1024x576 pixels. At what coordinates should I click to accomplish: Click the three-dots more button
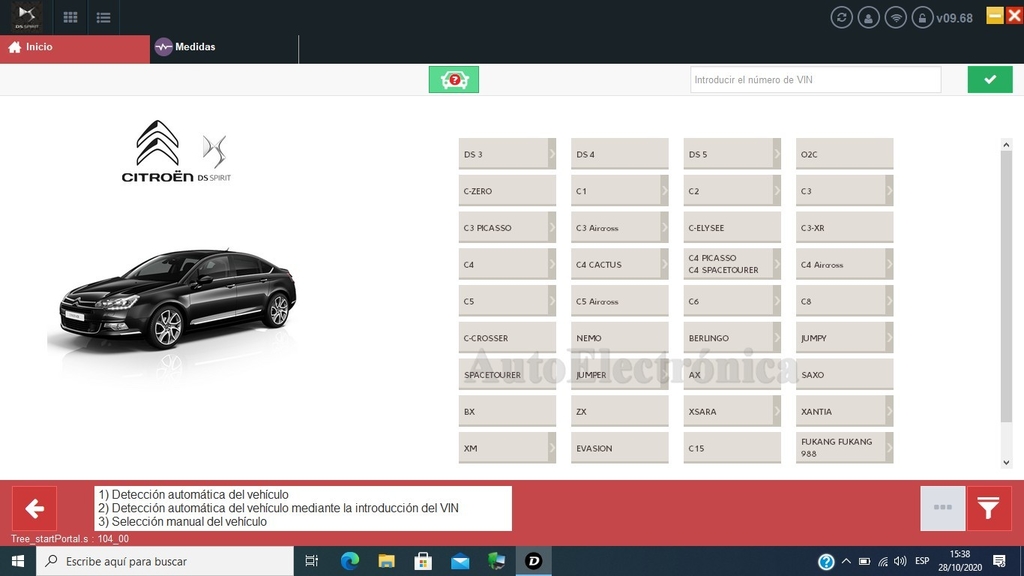point(942,508)
